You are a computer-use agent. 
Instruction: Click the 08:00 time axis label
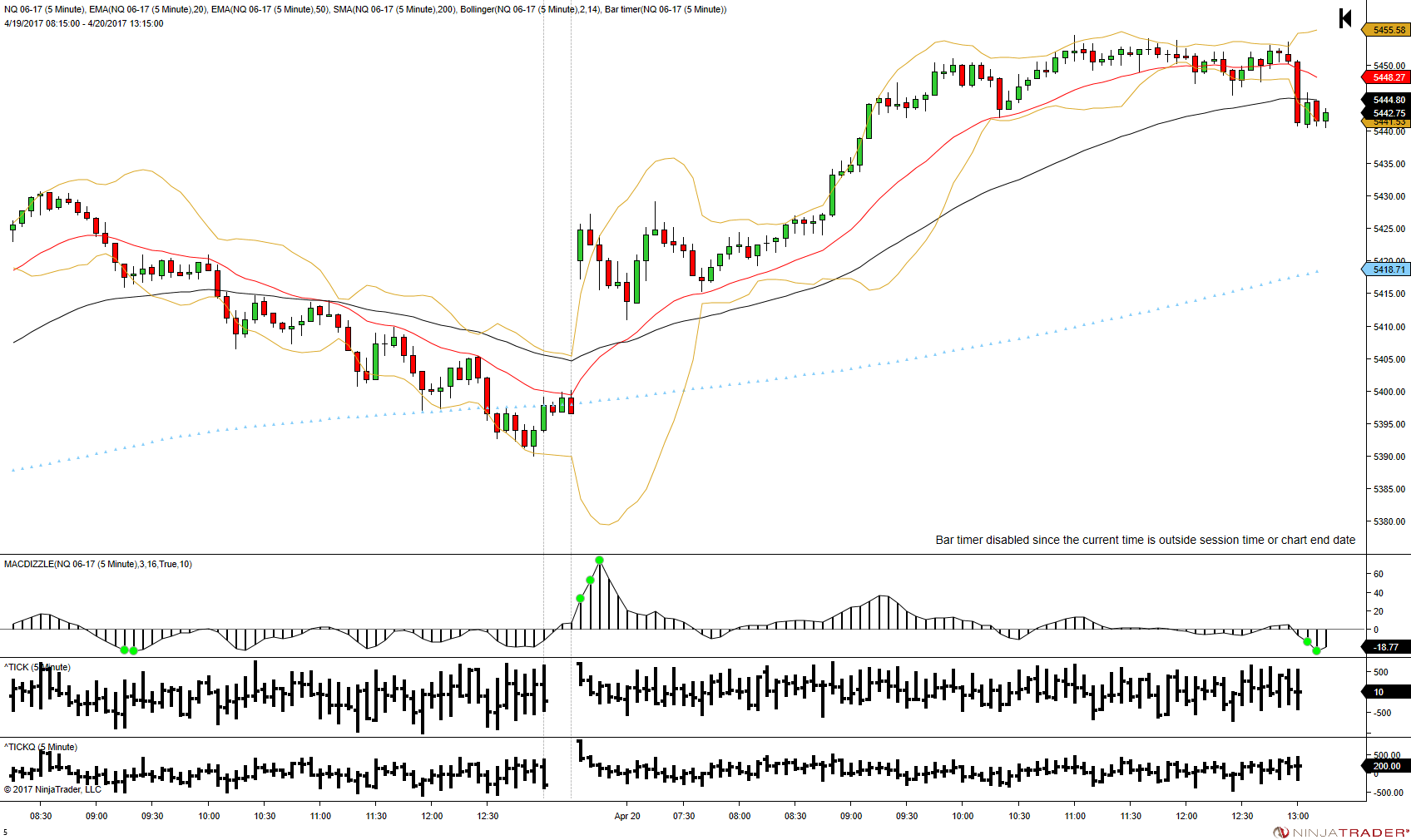[740, 816]
